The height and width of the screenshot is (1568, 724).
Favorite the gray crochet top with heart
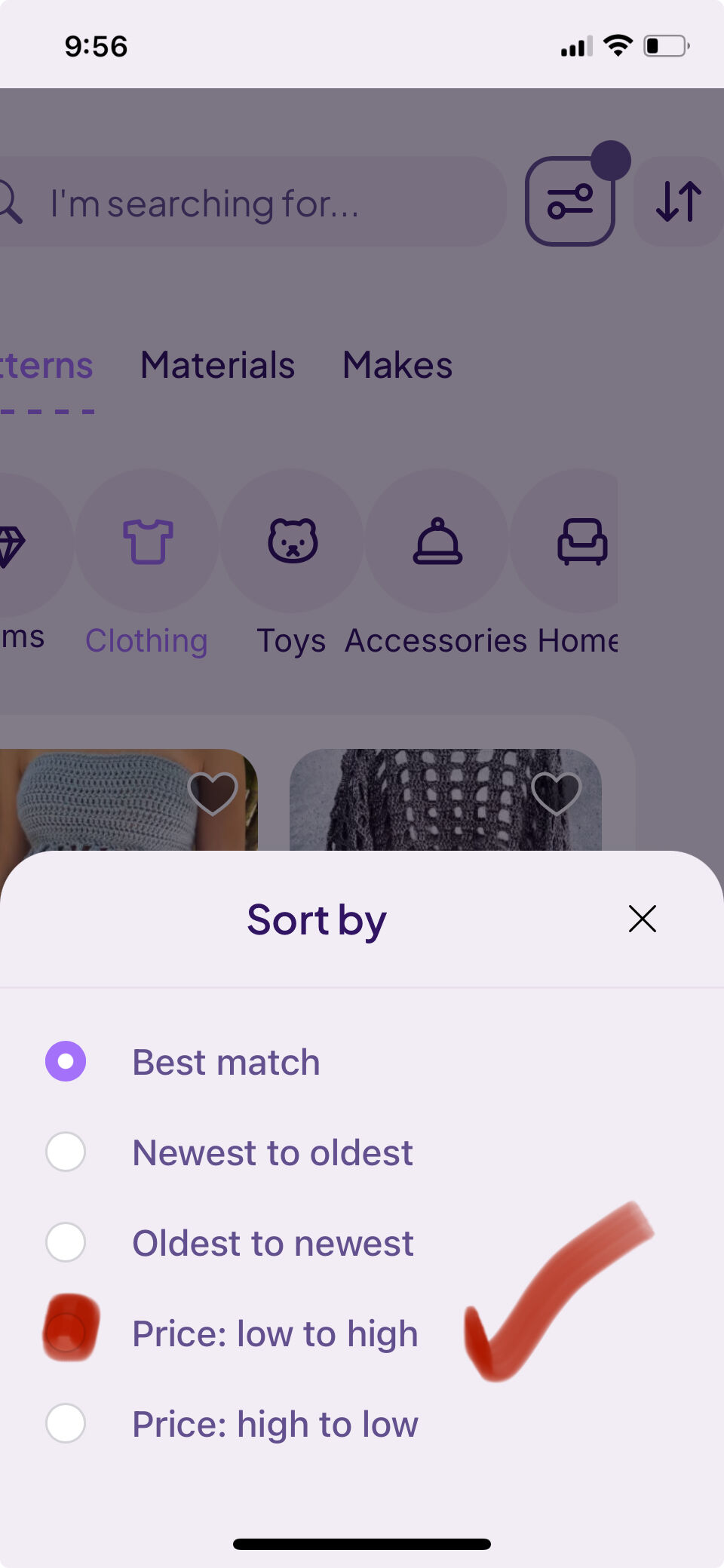(x=213, y=793)
